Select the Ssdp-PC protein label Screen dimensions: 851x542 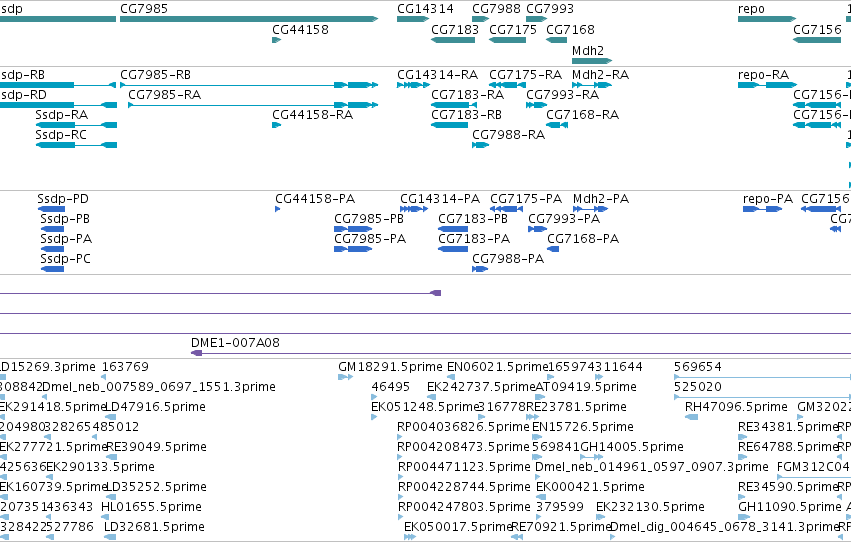coord(65,259)
